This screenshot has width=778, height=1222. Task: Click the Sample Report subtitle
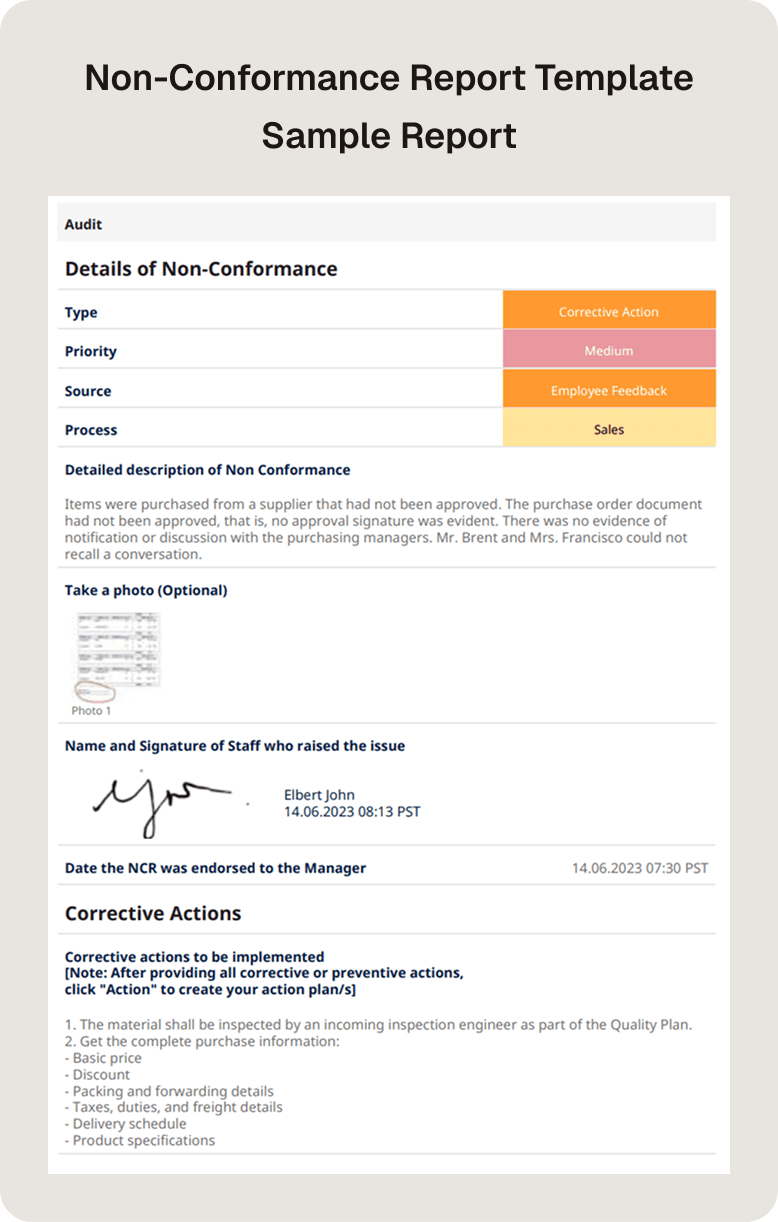tap(389, 135)
